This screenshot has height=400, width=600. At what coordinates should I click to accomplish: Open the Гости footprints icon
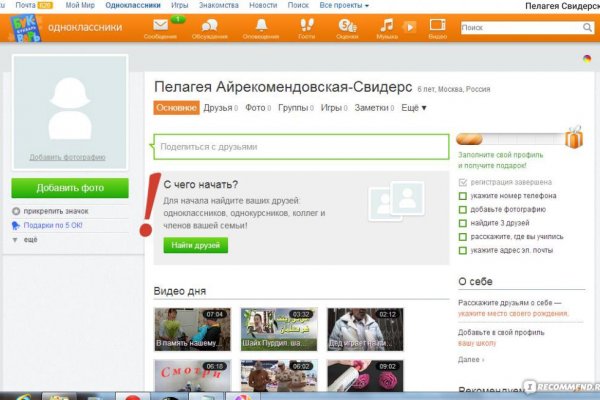click(x=306, y=24)
